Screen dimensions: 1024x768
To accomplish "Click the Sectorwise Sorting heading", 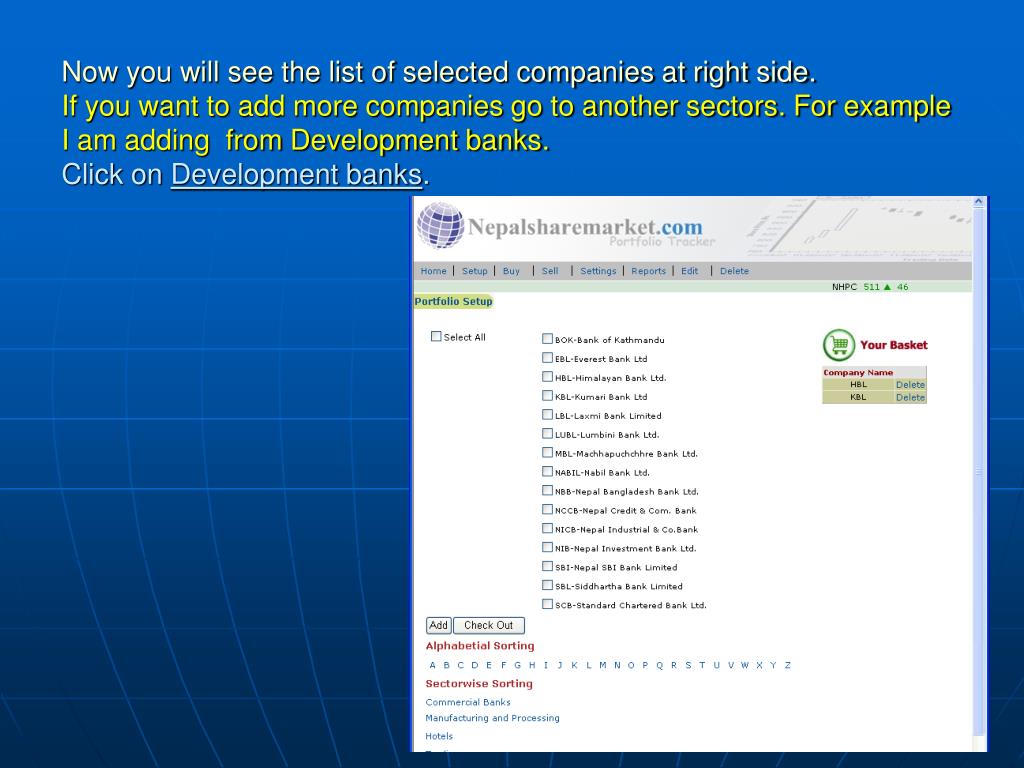I will (x=479, y=684).
